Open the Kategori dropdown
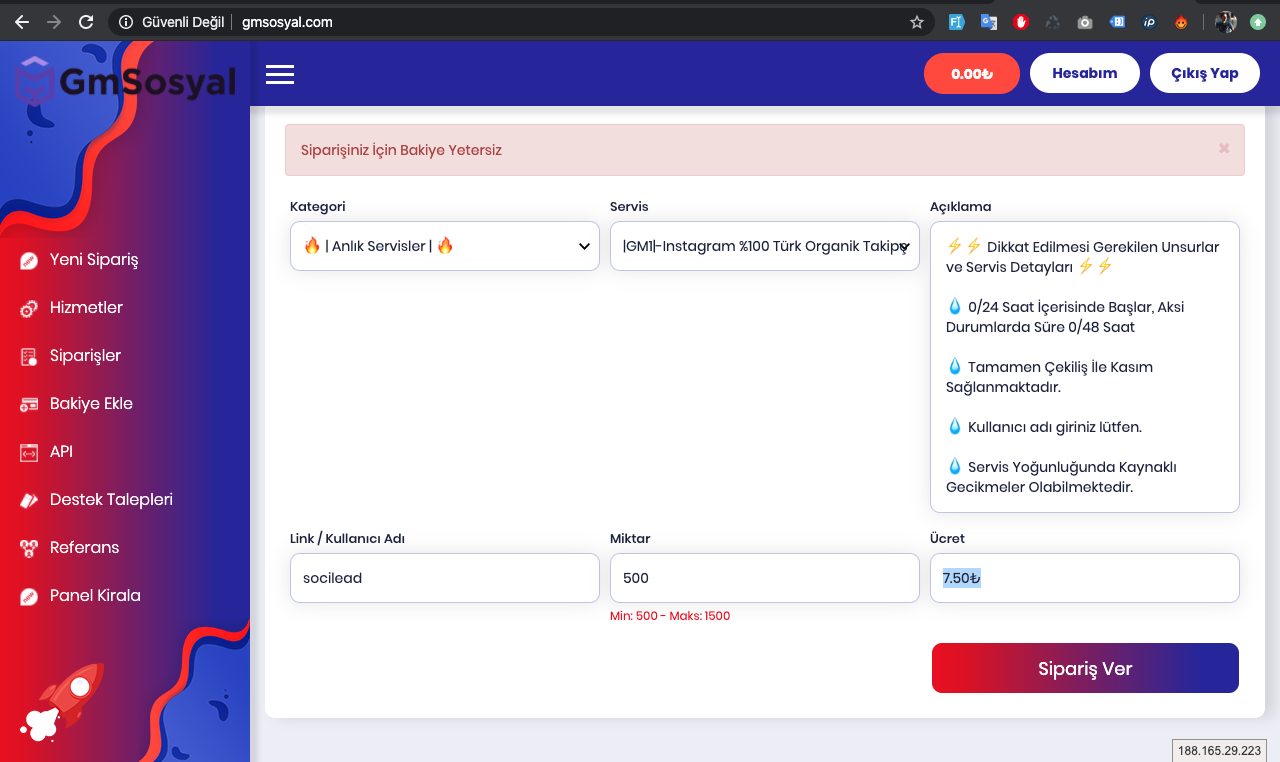 pyautogui.click(x=445, y=246)
